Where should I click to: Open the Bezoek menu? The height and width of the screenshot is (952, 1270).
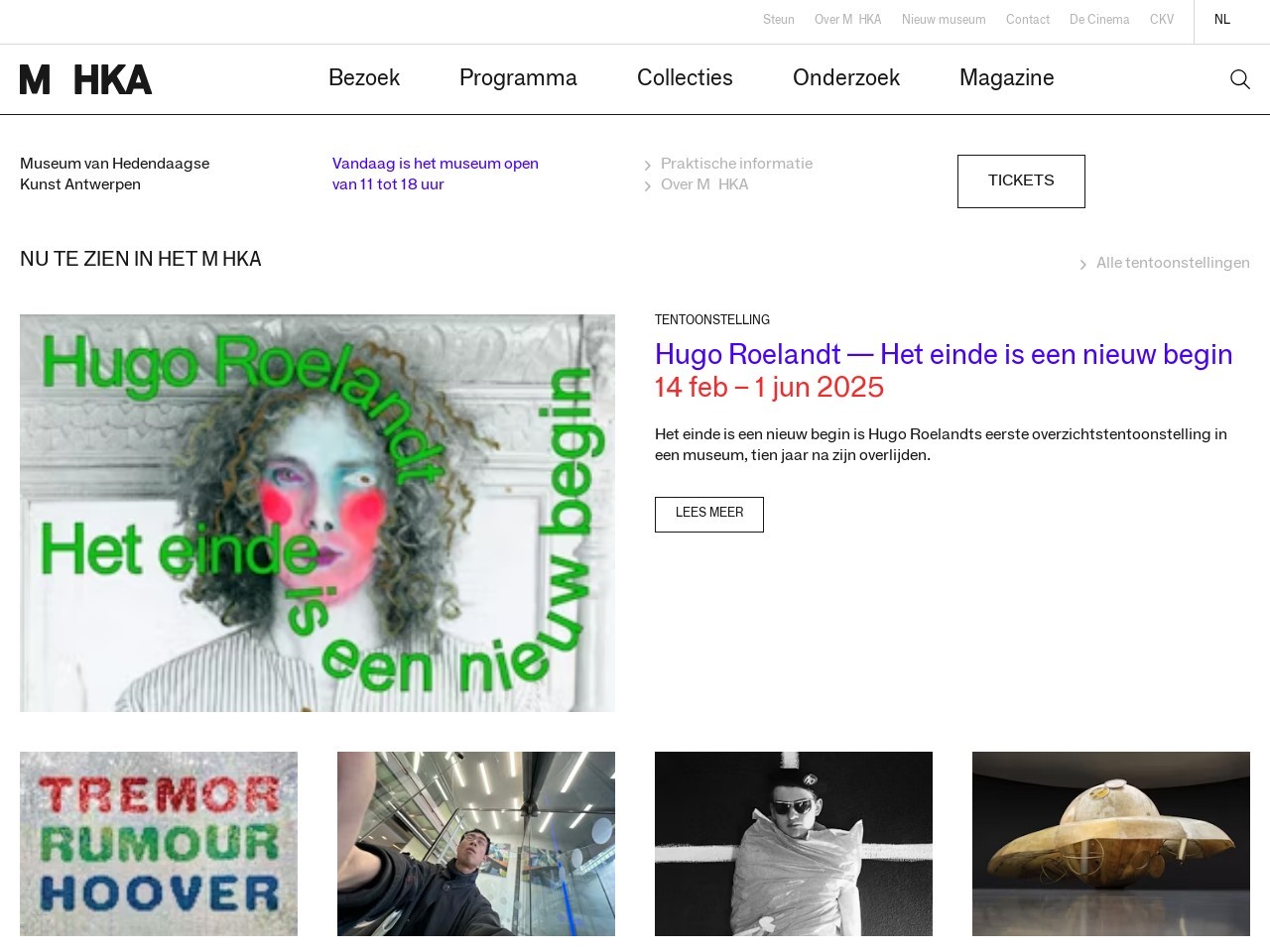pos(364,78)
